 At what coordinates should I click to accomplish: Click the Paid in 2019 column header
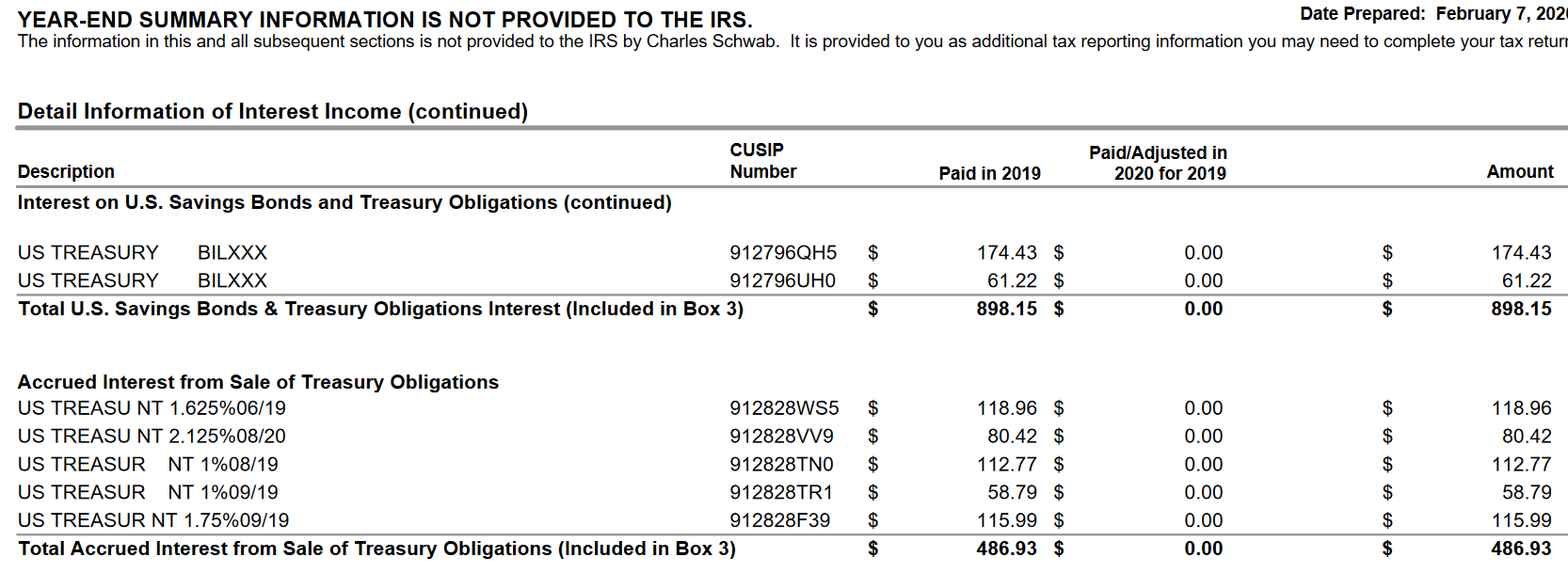point(989,174)
